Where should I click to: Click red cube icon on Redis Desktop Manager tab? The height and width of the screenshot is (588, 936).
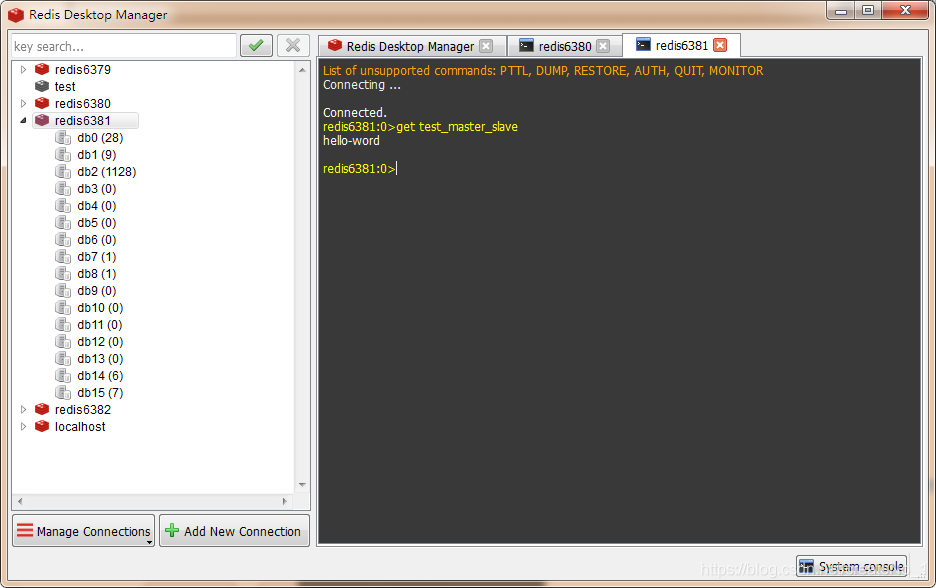point(335,45)
